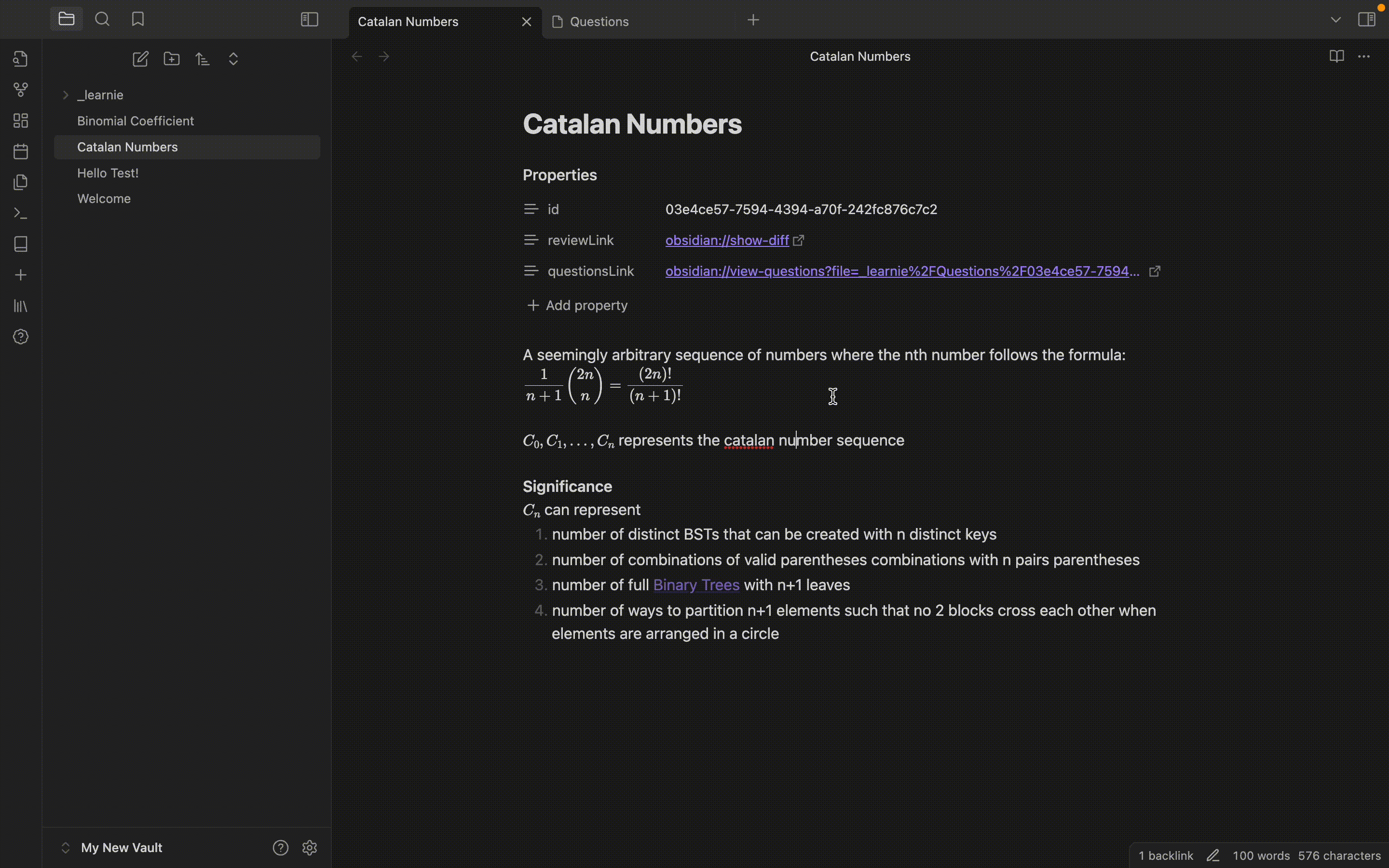This screenshot has width=1389, height=868.
Task: Switch to the Questions tab
Action: pos(599,22)
